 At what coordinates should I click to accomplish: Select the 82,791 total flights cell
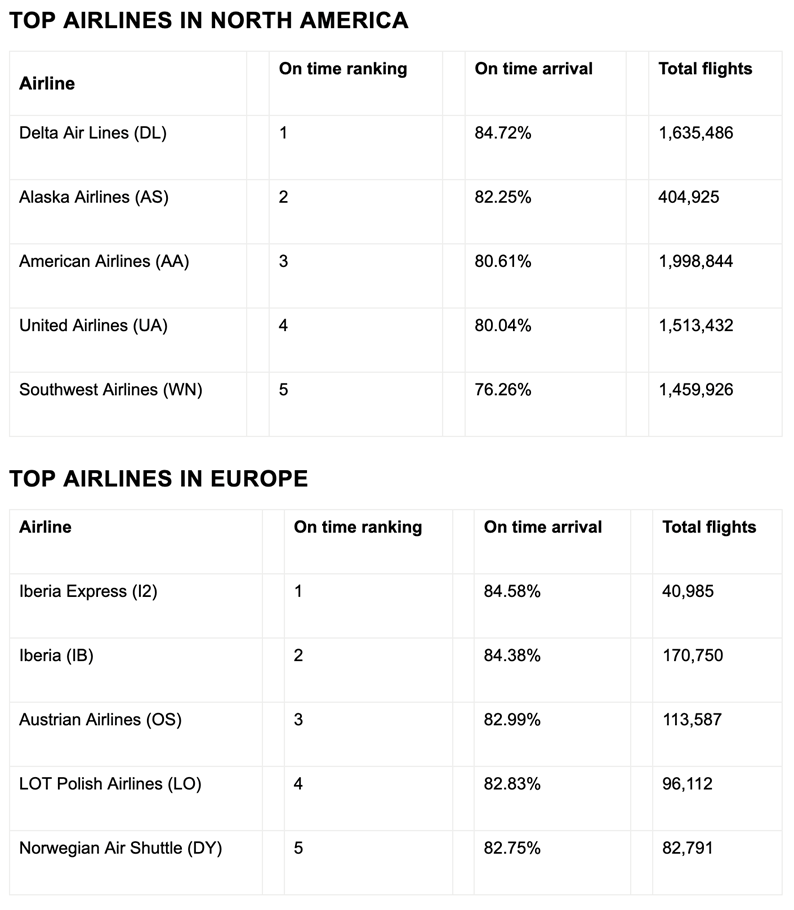(688, 848)
